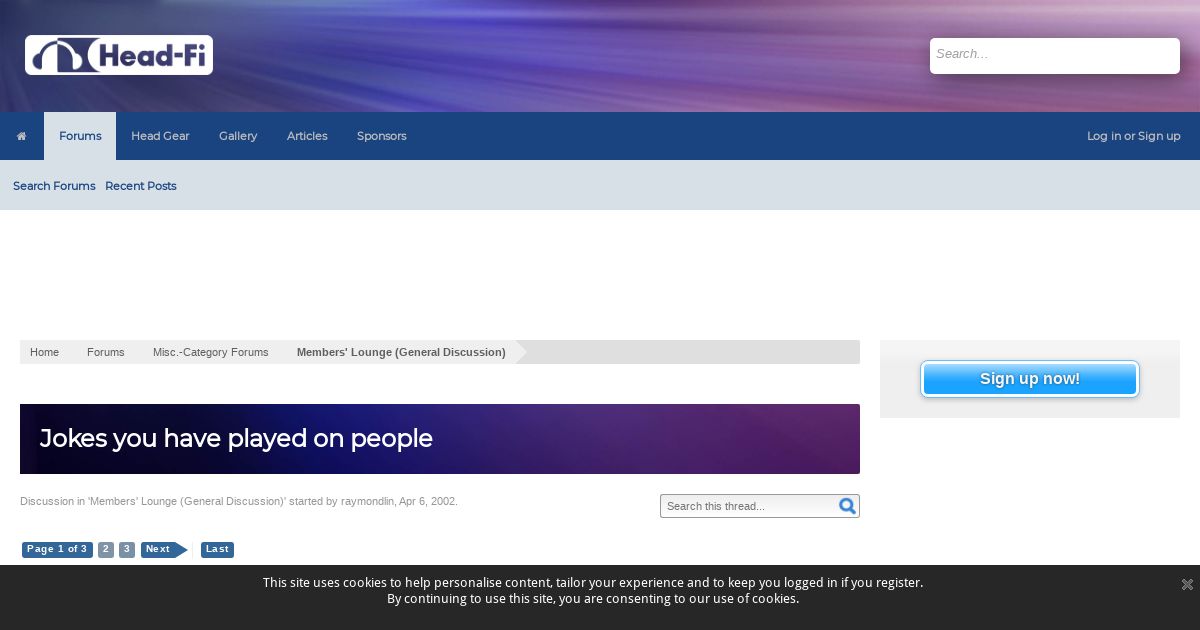Open the Forums breadcrumb
The width and height of the screenshot is (1200, 630).
pyautogui.click(x=106, y=352)
